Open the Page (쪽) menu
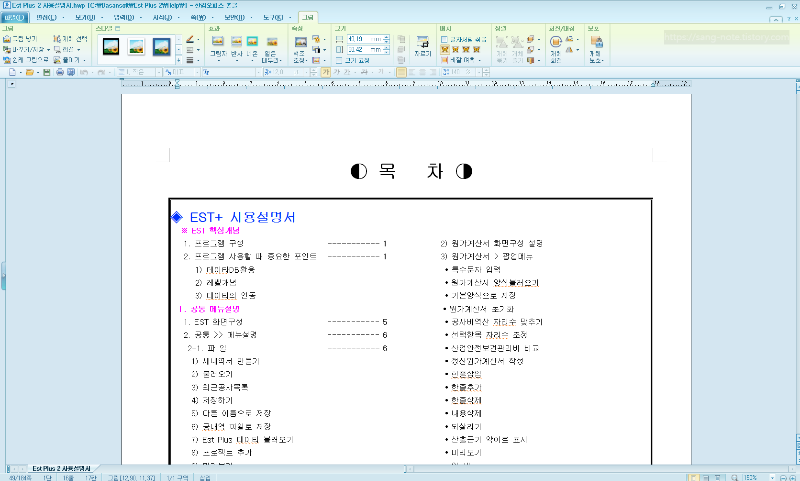The height and width of the screenshot is (481, 800). click(198, 17)
